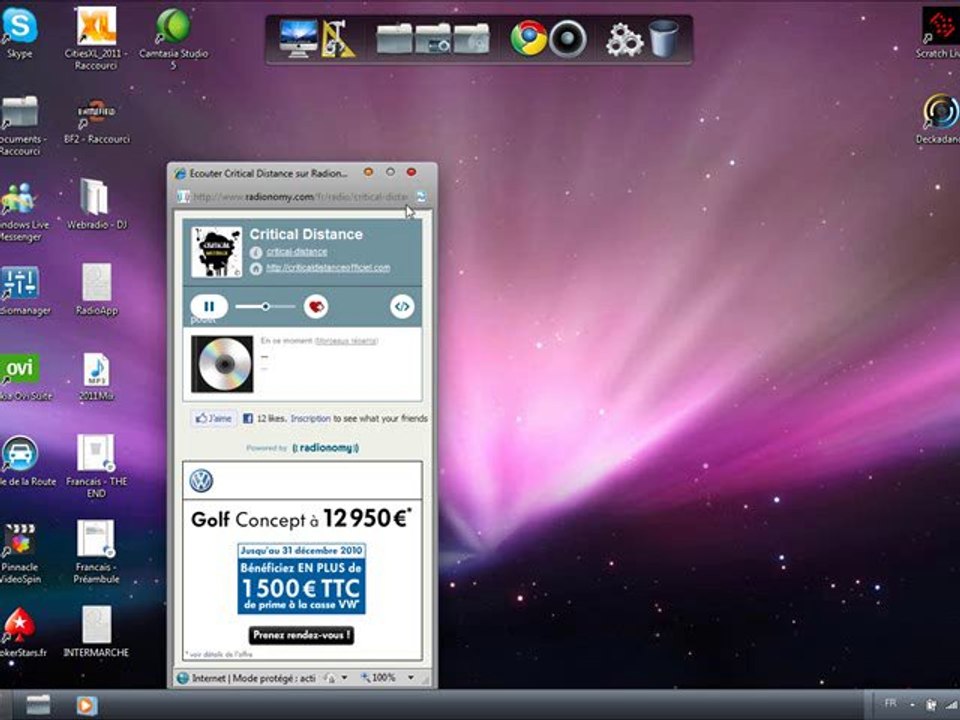Click the radionomy address bar
960x720 pixels.
coord(299,197)
